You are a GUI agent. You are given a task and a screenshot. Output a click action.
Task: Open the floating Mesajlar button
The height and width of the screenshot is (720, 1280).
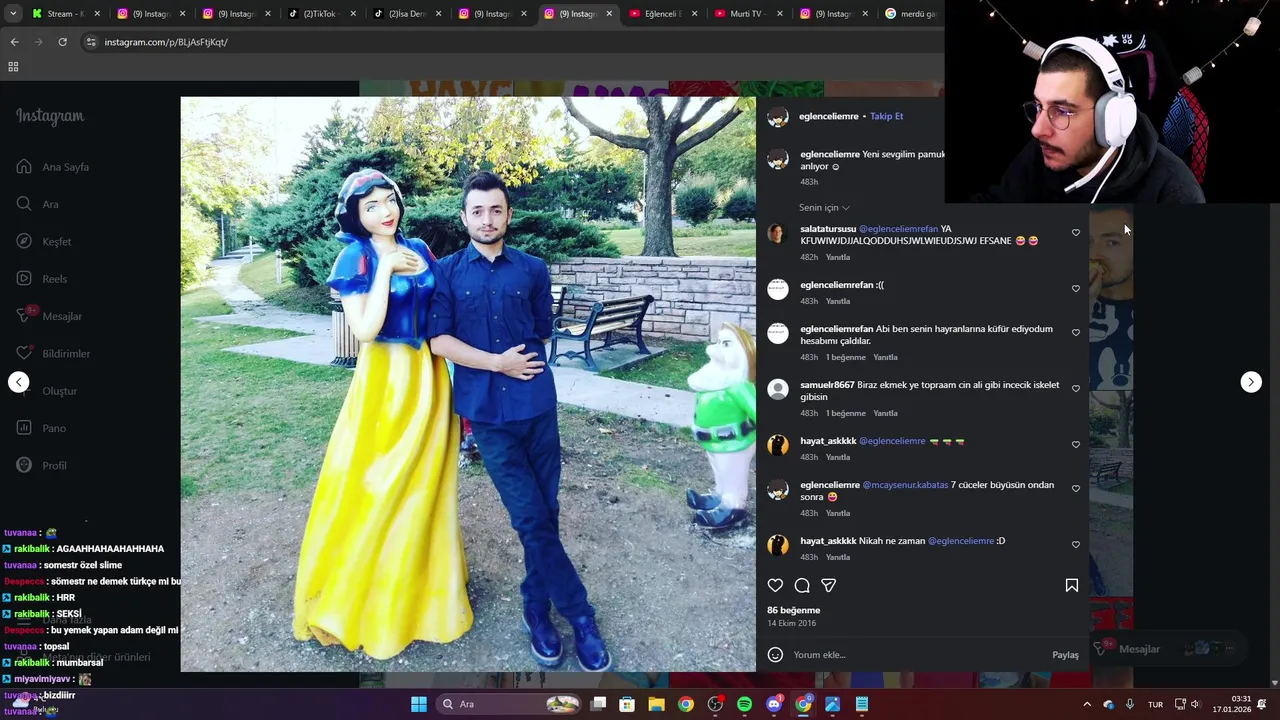pyautogui.click(x=1167, y=649)
